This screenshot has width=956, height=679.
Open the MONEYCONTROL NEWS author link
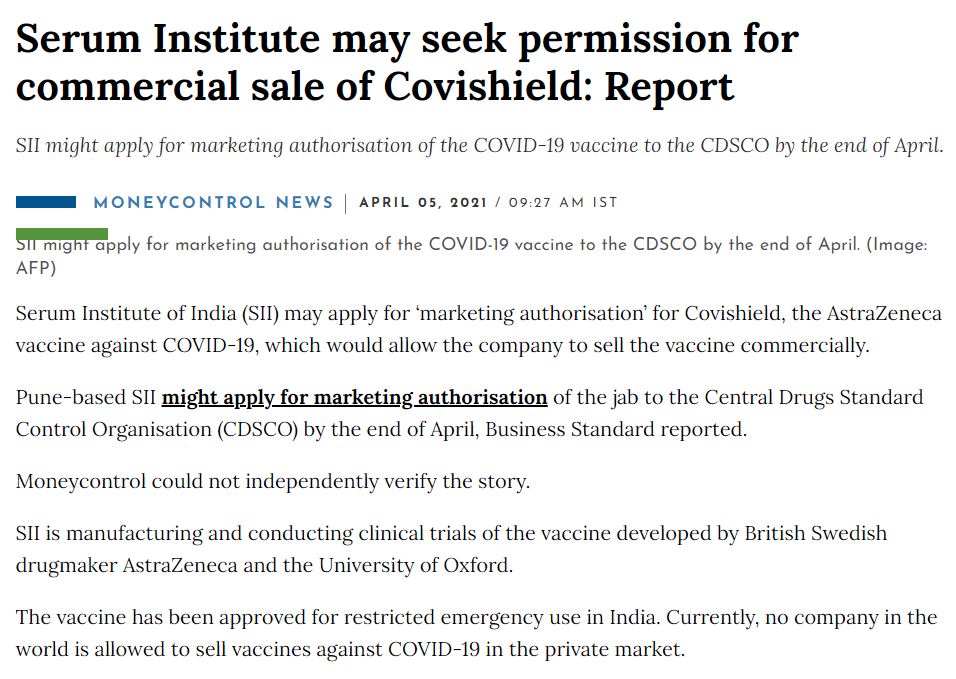click(x=213, y=202)
